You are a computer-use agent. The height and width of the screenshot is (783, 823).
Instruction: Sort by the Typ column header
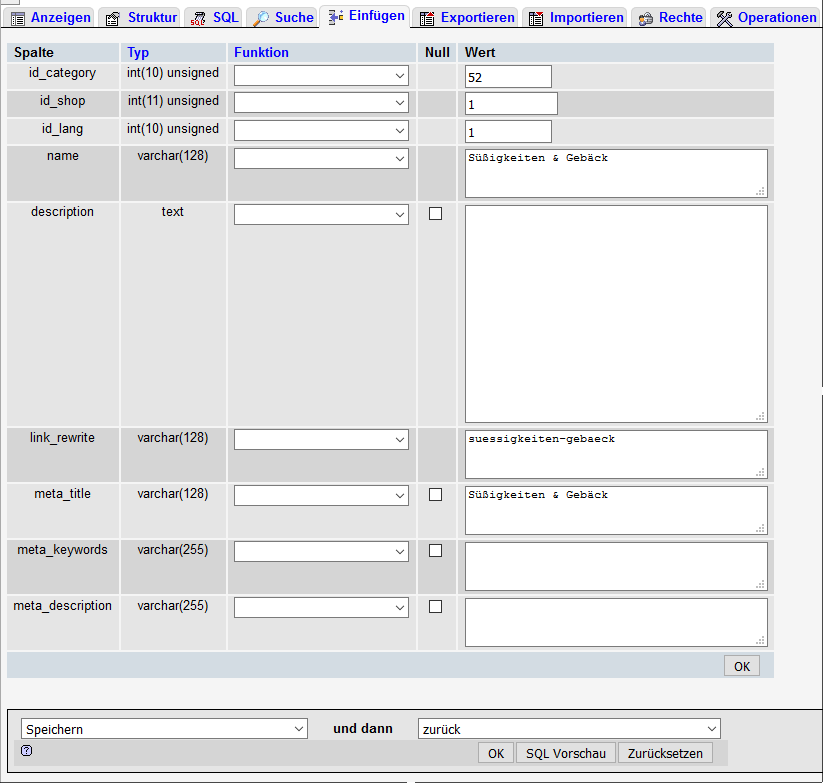click(x=138, y=52)
